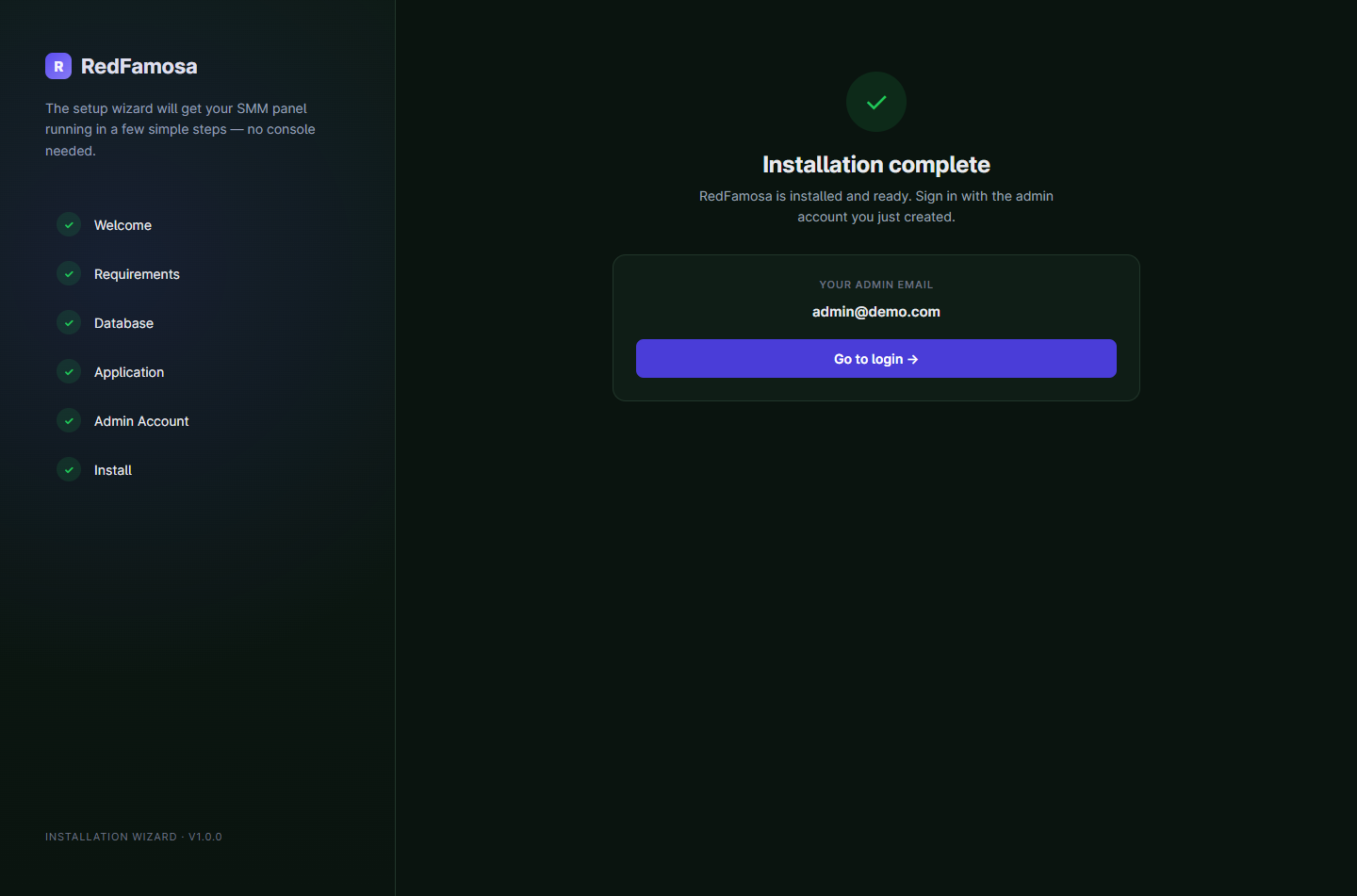Go to the Database step label
Screen dimensions: 1357x896
(x=123, y=323)
